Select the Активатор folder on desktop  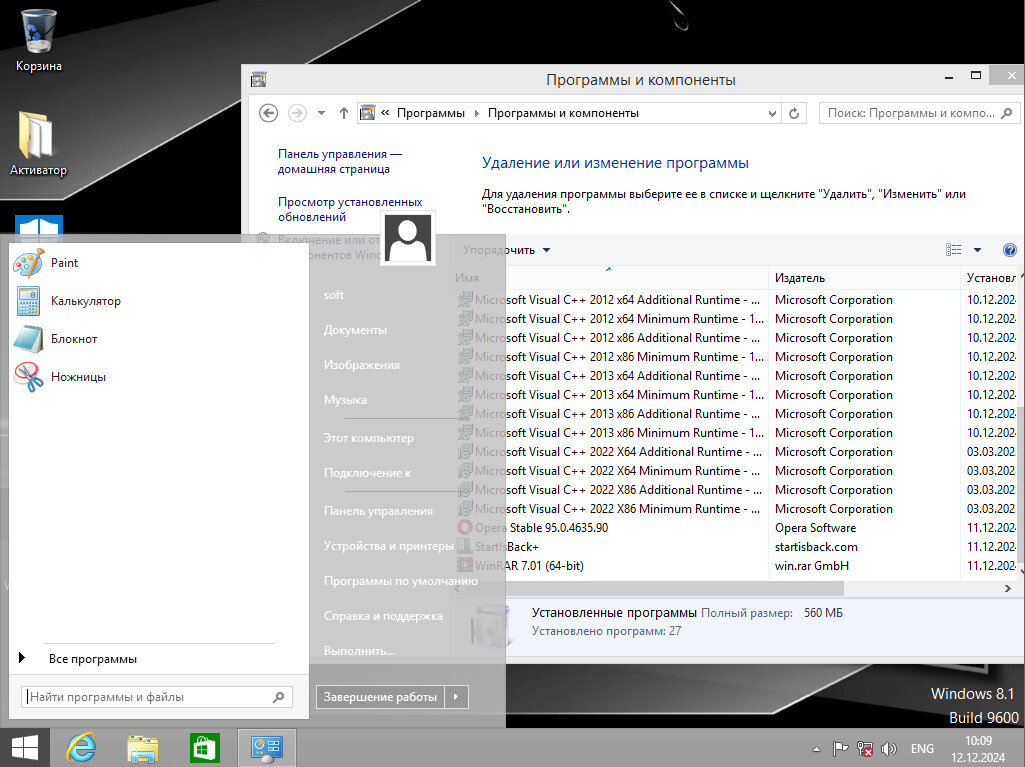point(39,144)
